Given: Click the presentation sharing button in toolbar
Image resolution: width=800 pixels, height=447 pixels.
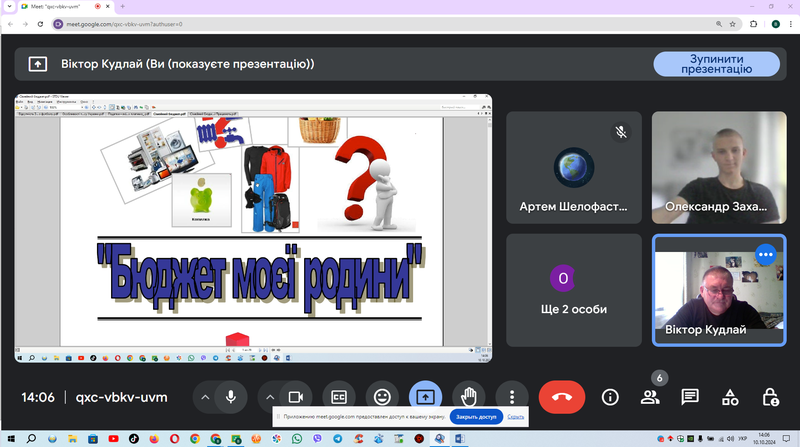Looking at the screenshot, I should [x=425, y=397].
